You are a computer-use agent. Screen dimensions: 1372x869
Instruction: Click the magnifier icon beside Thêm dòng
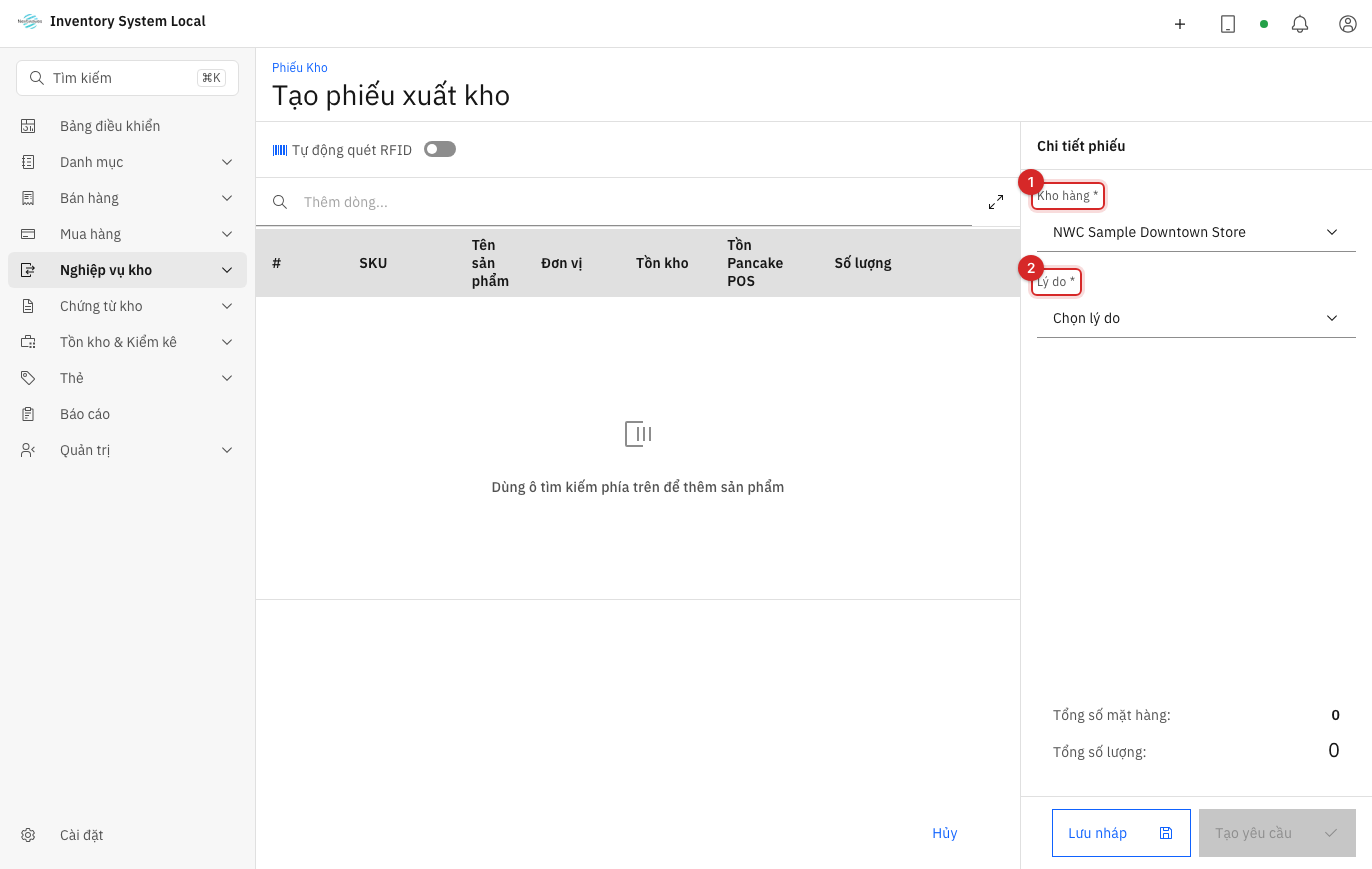pyautogui.click(x=280, y=202)
